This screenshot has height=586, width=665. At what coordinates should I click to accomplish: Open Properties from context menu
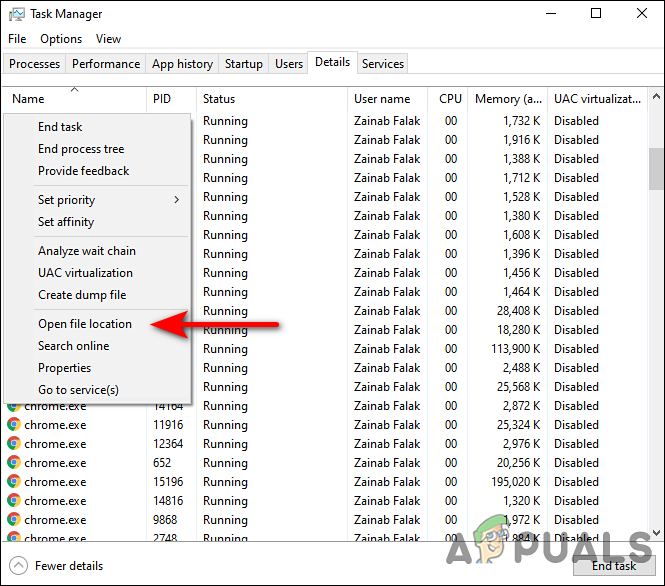coord(97,368)
